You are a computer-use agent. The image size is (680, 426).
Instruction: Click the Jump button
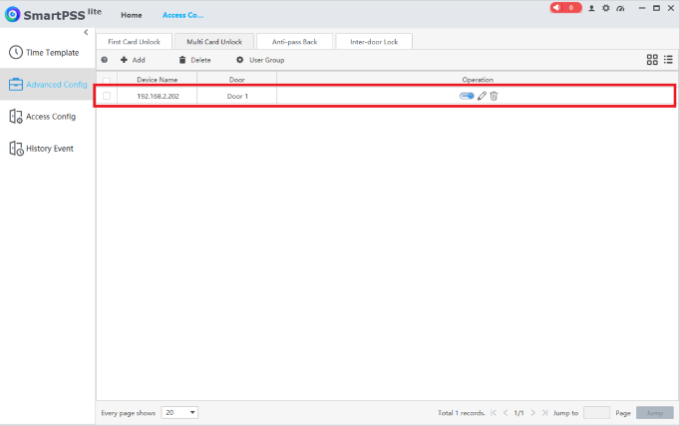pos(655,413)
